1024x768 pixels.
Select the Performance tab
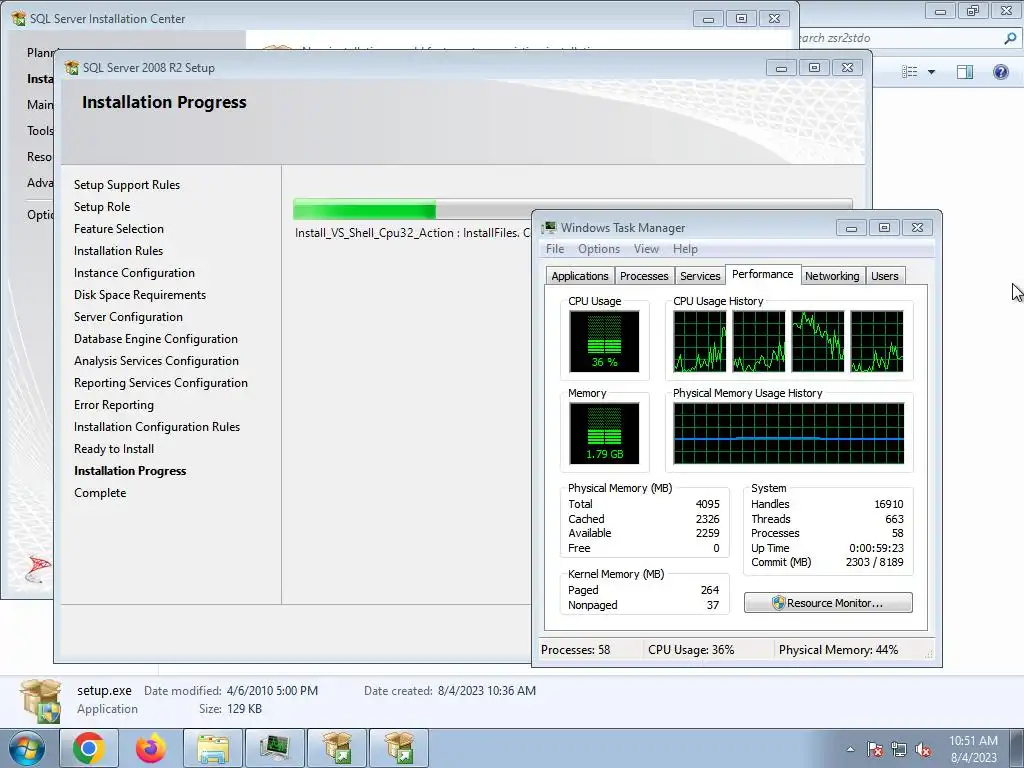pos(763,274)
